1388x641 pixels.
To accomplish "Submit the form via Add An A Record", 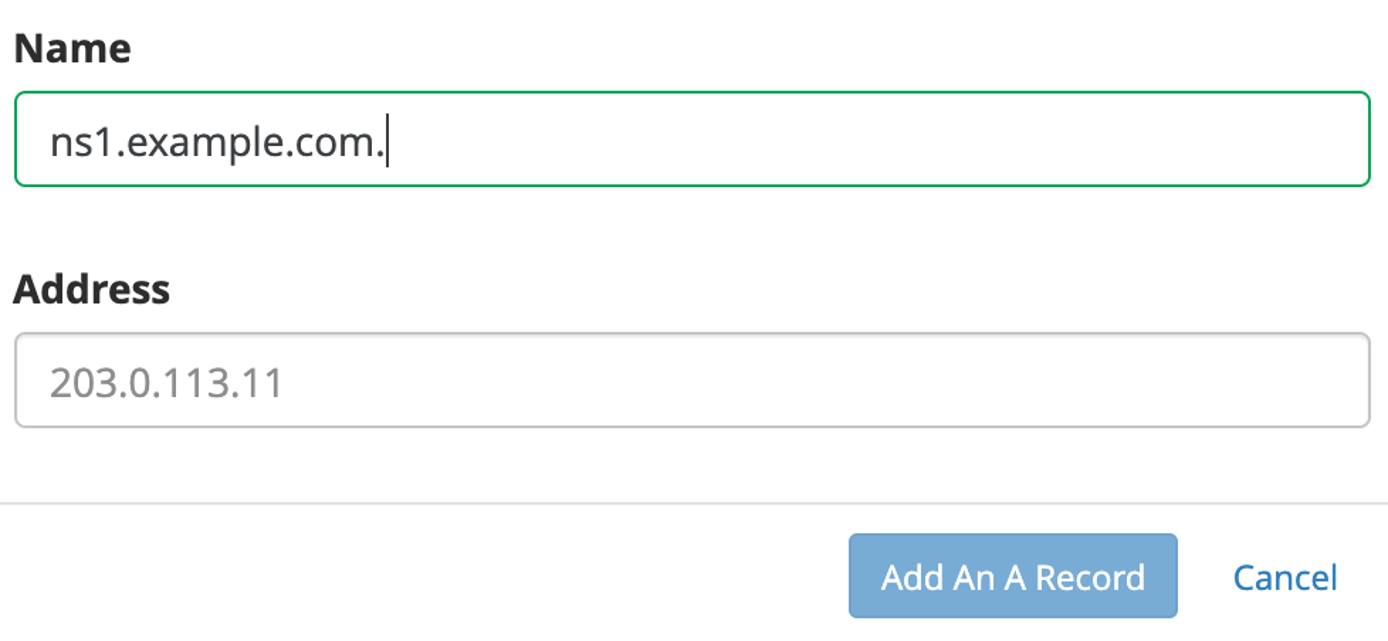I will (x=1013, y=575).
